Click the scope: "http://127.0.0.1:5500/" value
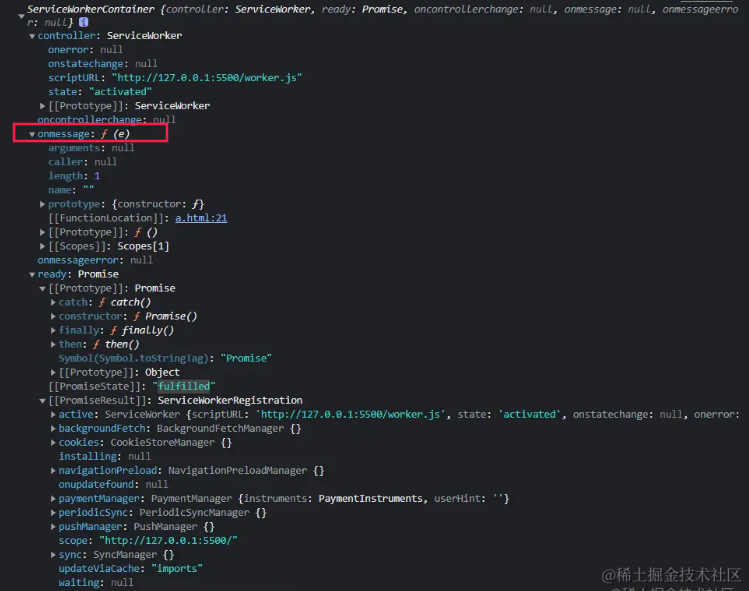 click(x=168, y=540)
